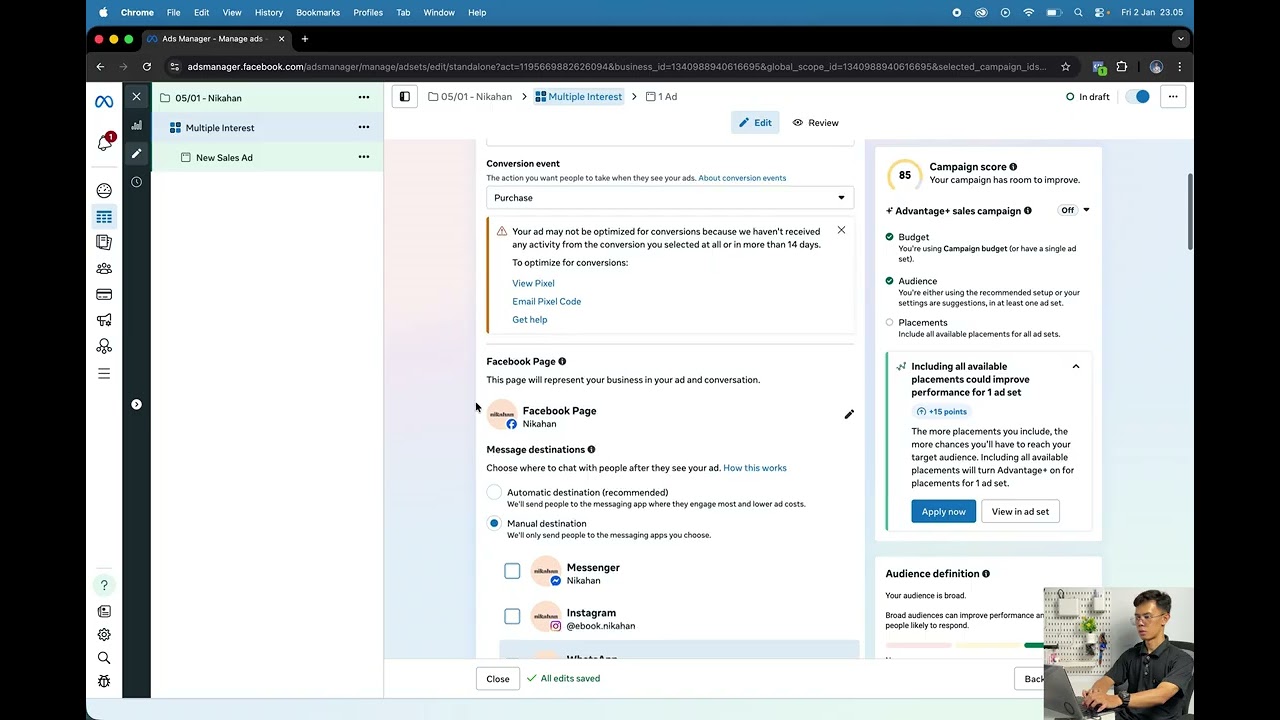
Task: Dismiss the conversion warning banner
Action: click(841, 230)
